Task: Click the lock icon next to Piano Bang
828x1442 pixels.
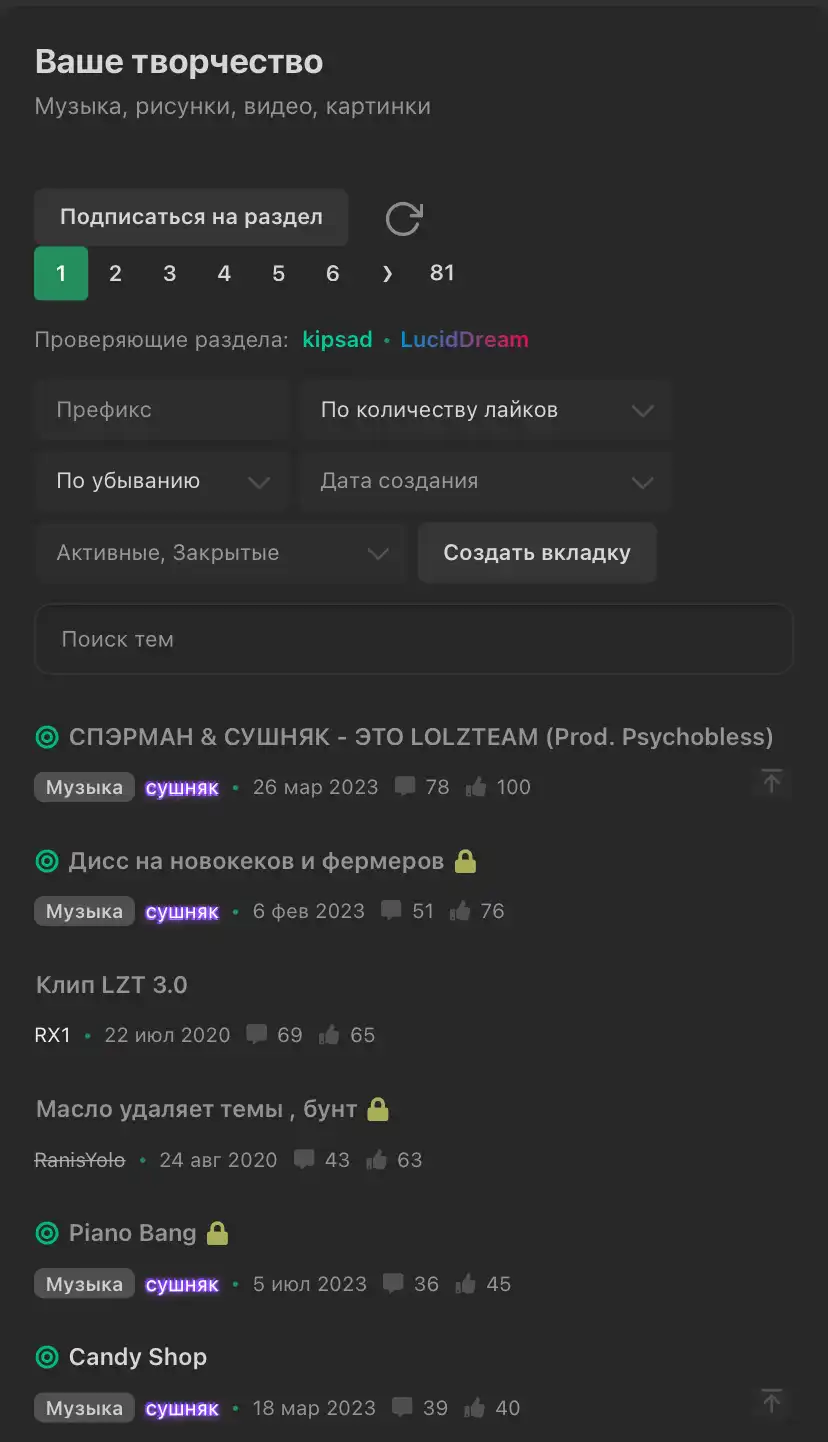Action: (217, 1233)
